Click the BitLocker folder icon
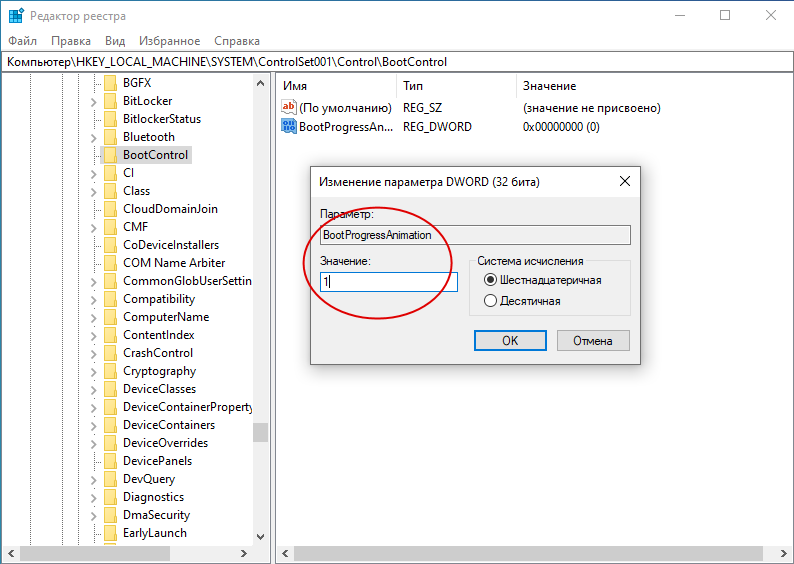794x564 pixels. 110,101
